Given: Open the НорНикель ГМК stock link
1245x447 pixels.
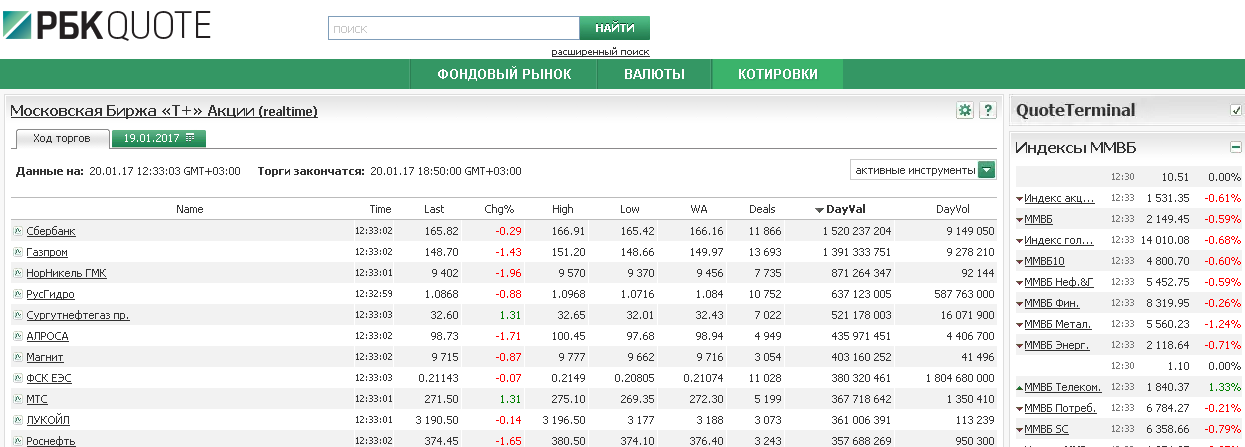Looking at the screenshot, I should pyautogui.click(x=66, y=273).
